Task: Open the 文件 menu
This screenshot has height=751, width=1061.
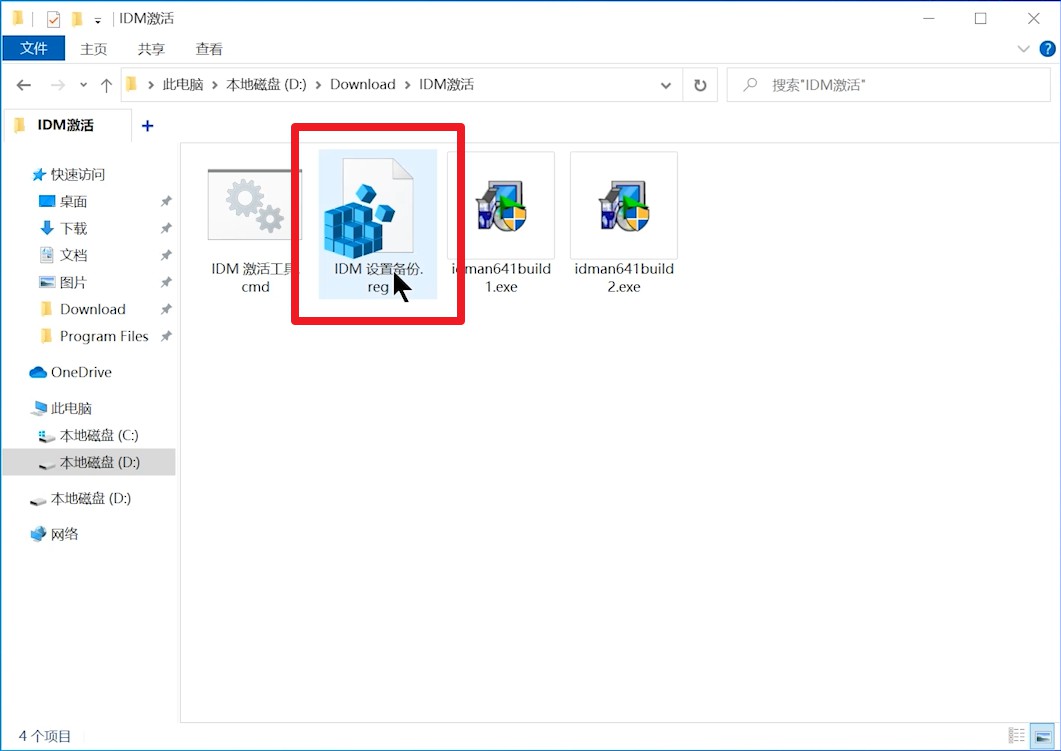Action: click(33, 48)
